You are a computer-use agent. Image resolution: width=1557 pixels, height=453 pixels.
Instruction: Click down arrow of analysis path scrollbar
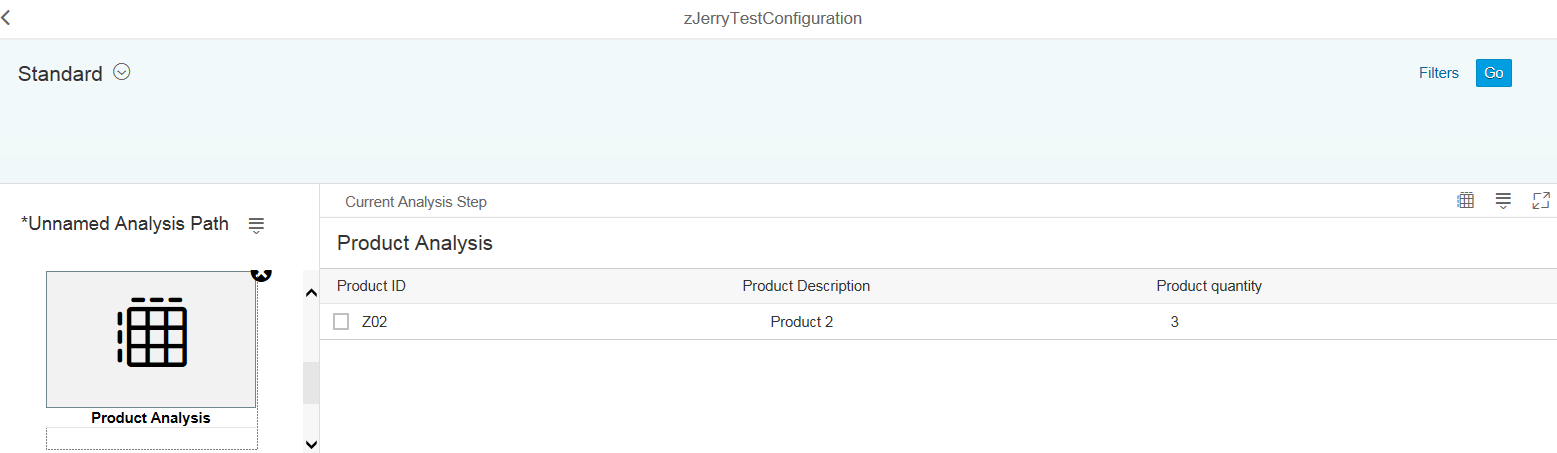point(311,444)
